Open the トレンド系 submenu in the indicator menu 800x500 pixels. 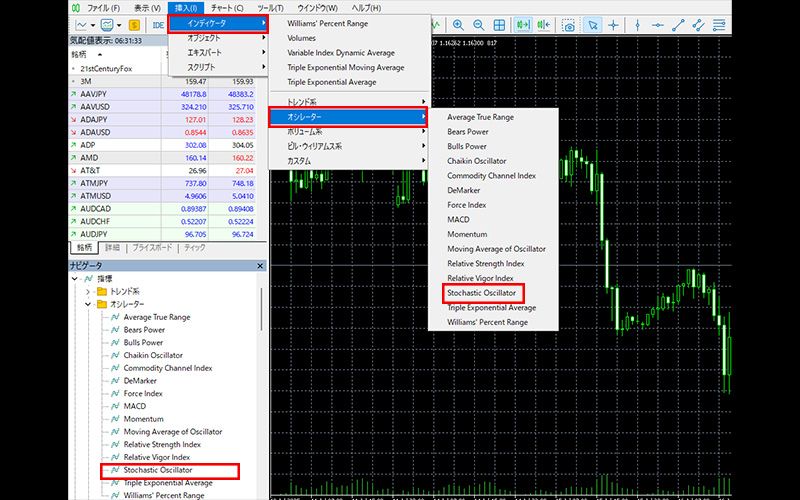click(349, 102)
